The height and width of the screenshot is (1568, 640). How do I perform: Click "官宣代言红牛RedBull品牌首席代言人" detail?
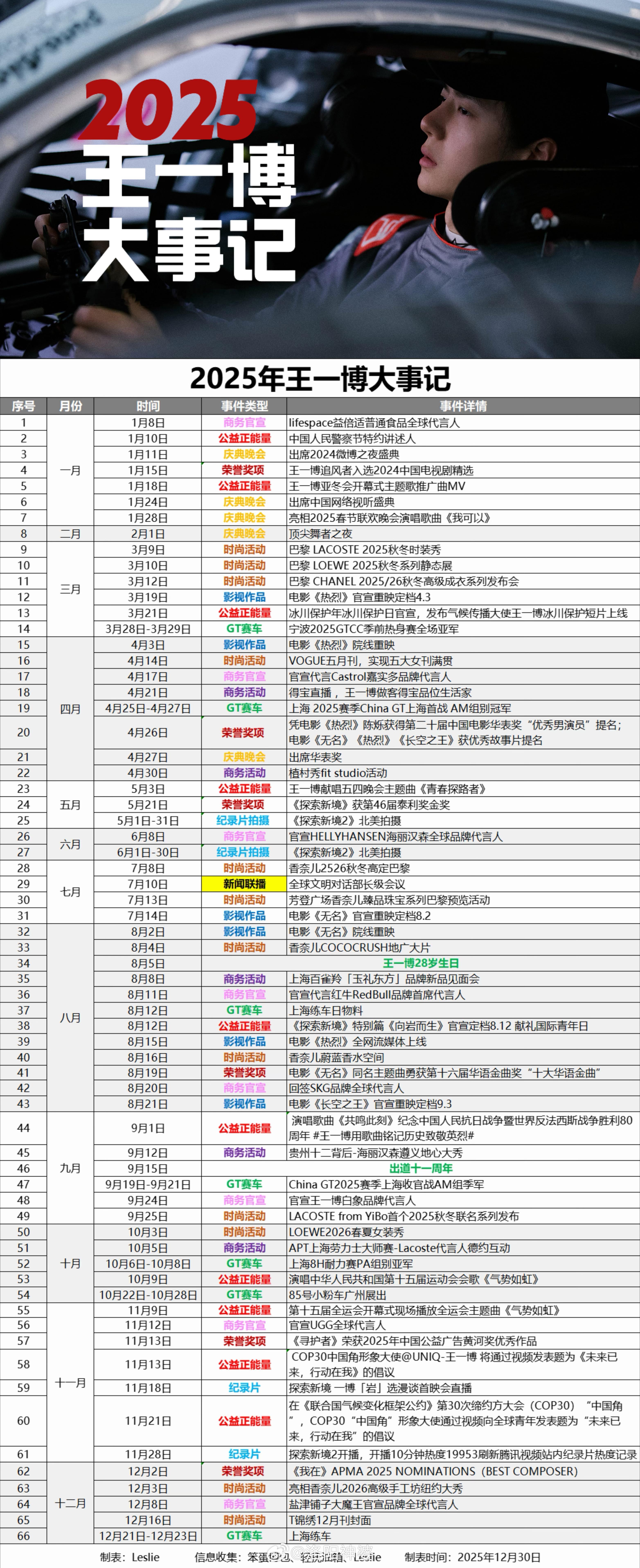pos(377,995)
